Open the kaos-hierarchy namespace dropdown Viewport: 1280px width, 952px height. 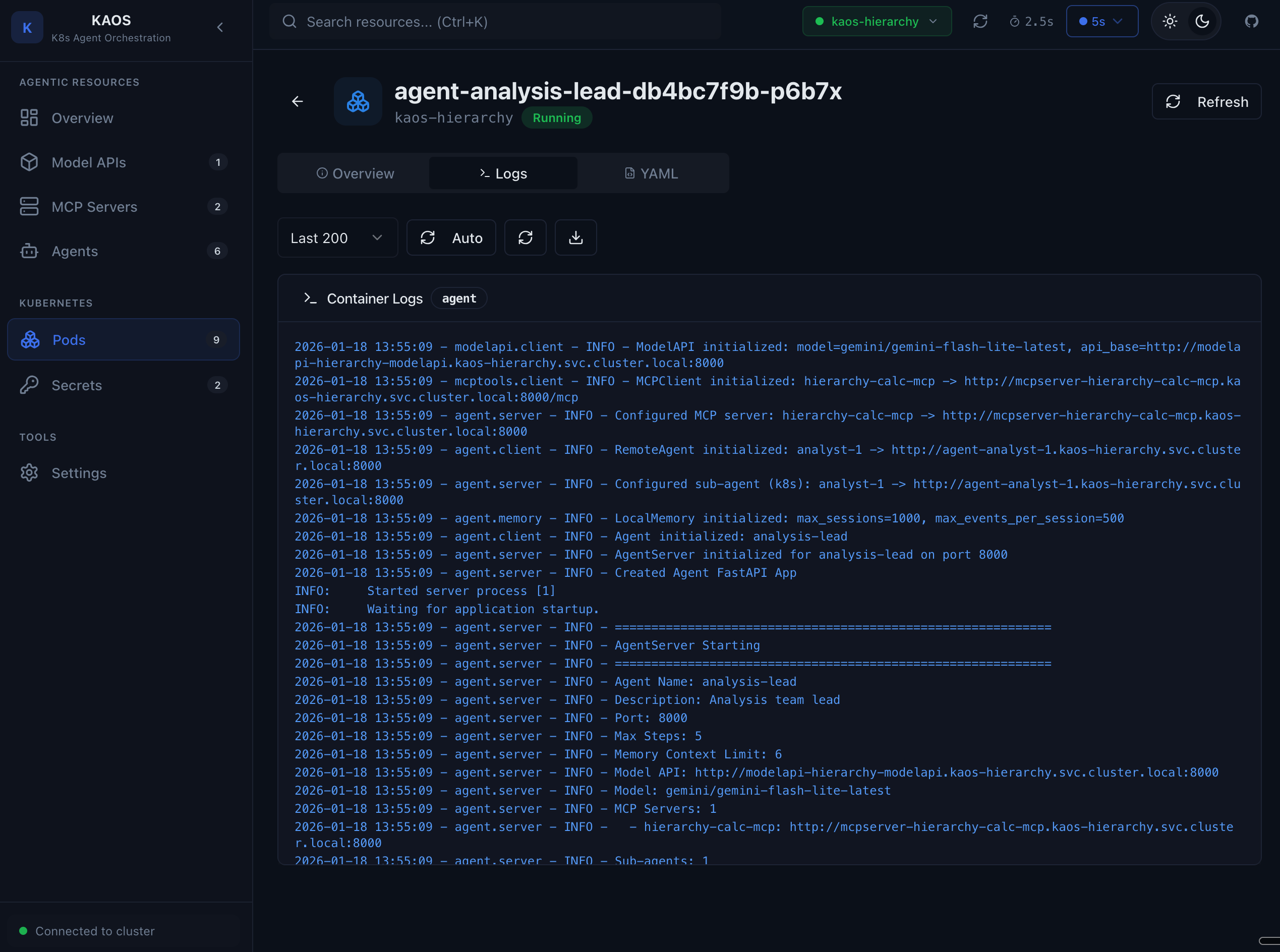pyautogui.click(x=876, y=21)
